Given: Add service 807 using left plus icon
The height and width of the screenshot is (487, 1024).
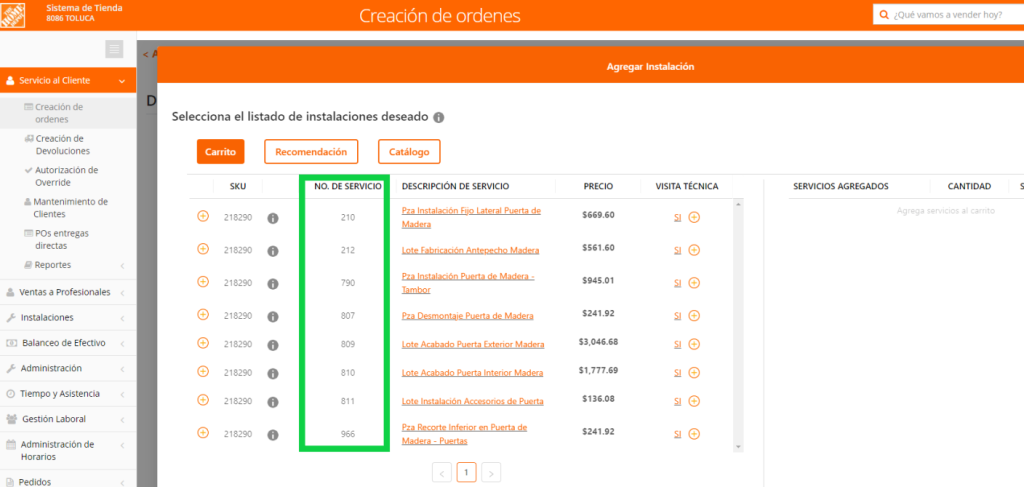Looking at the screenshot, I should pyautogui.click(x=203, y=315).
